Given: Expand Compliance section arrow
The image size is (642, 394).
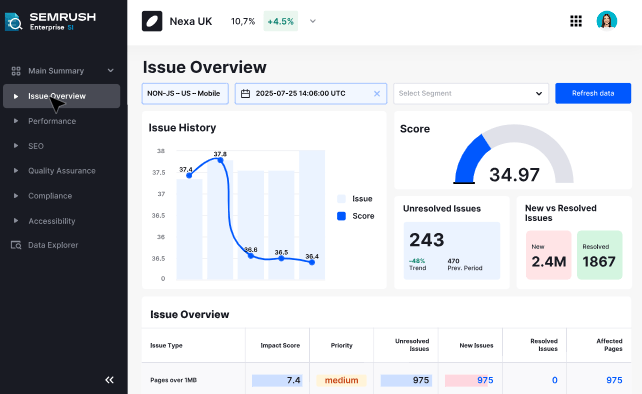Looking at the screenshot, I should click(16, 196).
